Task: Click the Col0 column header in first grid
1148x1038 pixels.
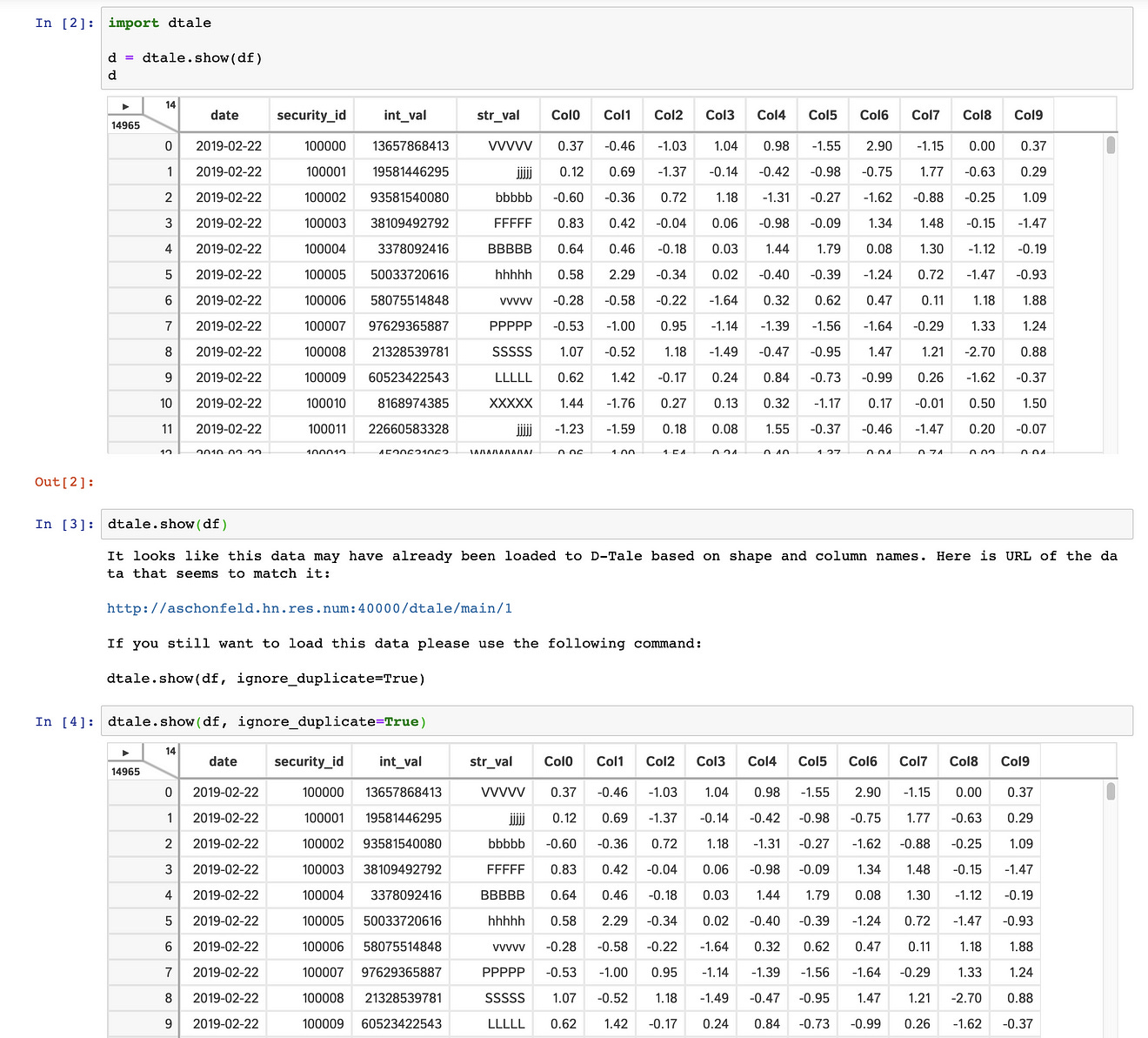Action: tap(566, 114)
